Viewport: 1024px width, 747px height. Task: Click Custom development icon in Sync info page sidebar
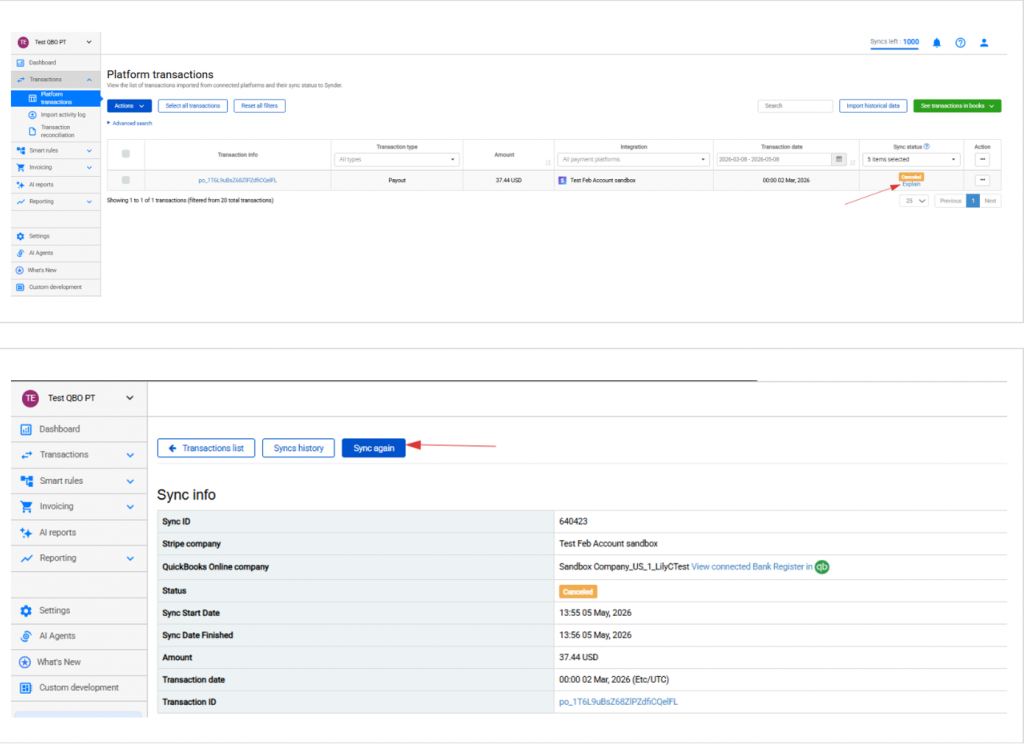[26, 688]
